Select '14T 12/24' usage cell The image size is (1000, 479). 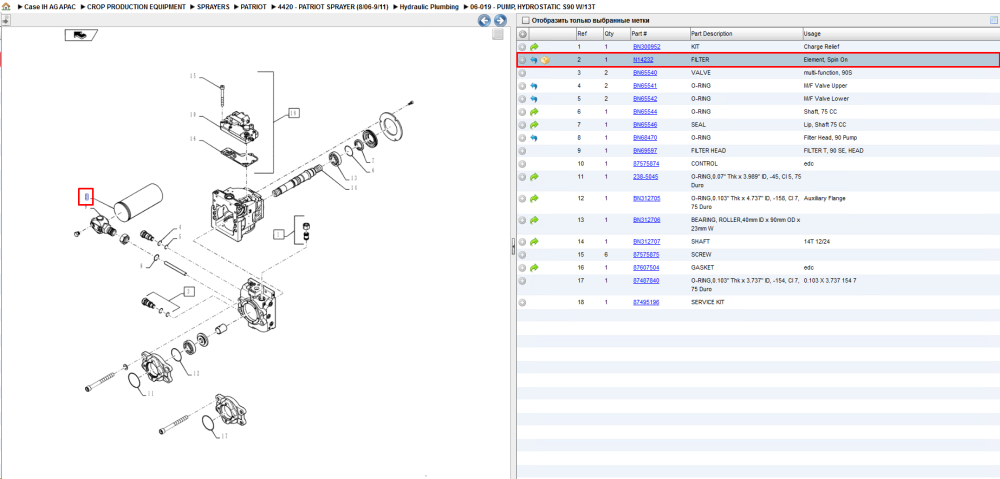coord(816,242)
